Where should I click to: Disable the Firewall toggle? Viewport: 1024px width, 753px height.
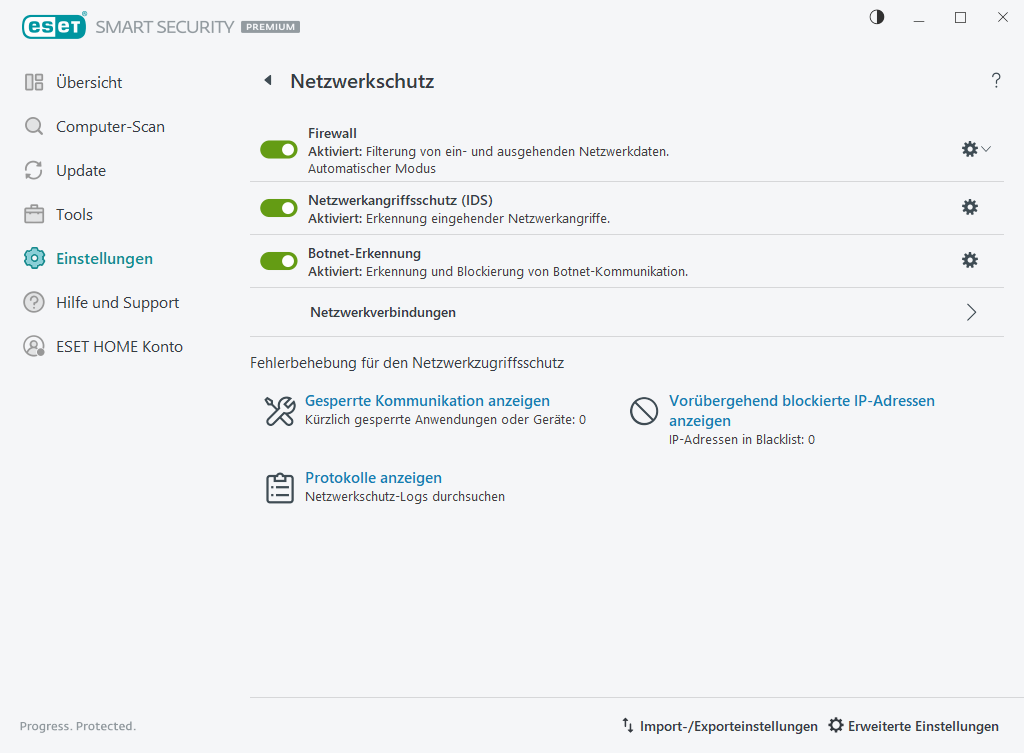279,150
